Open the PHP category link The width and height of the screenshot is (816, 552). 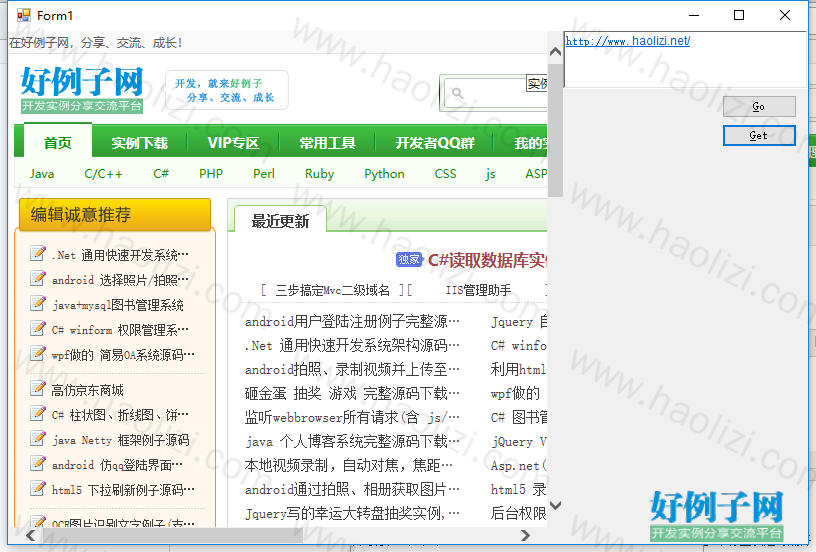(211, 174)
